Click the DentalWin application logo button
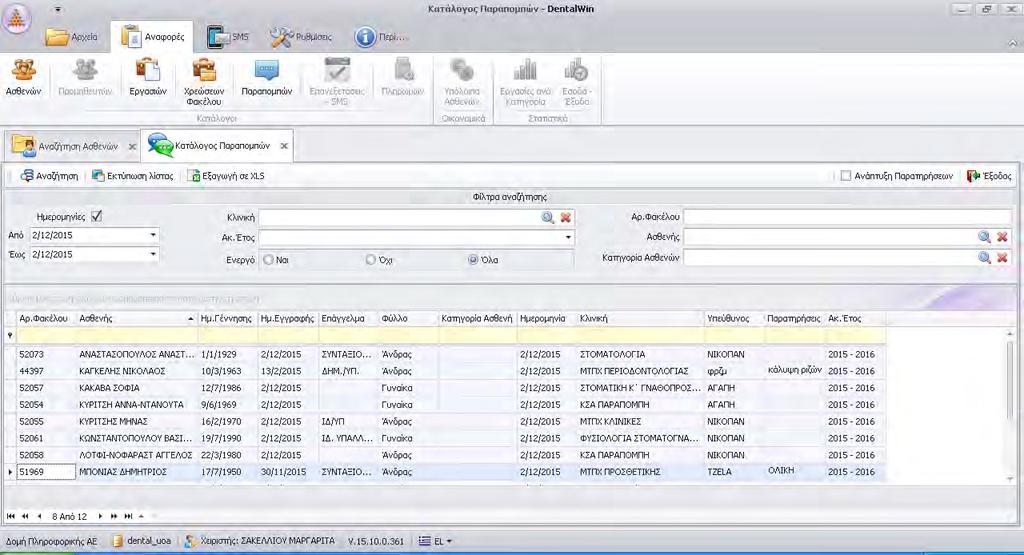The width and height of the screenshot is (1024, 555). tap(16, 18)
